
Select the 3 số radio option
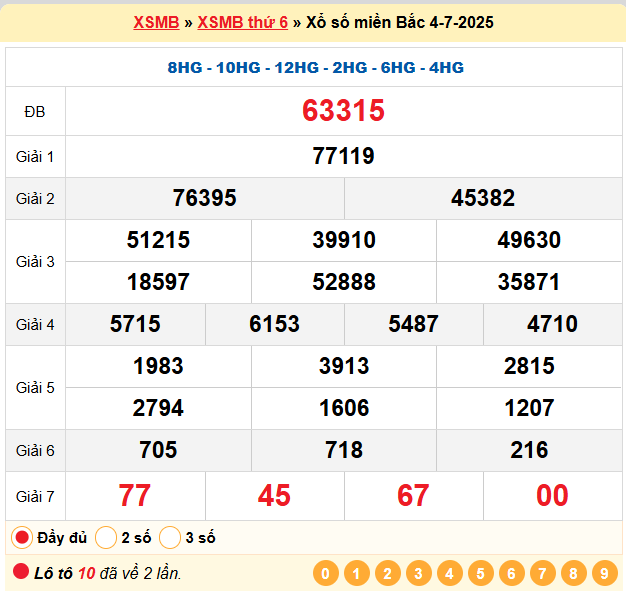tap(170, 537)
